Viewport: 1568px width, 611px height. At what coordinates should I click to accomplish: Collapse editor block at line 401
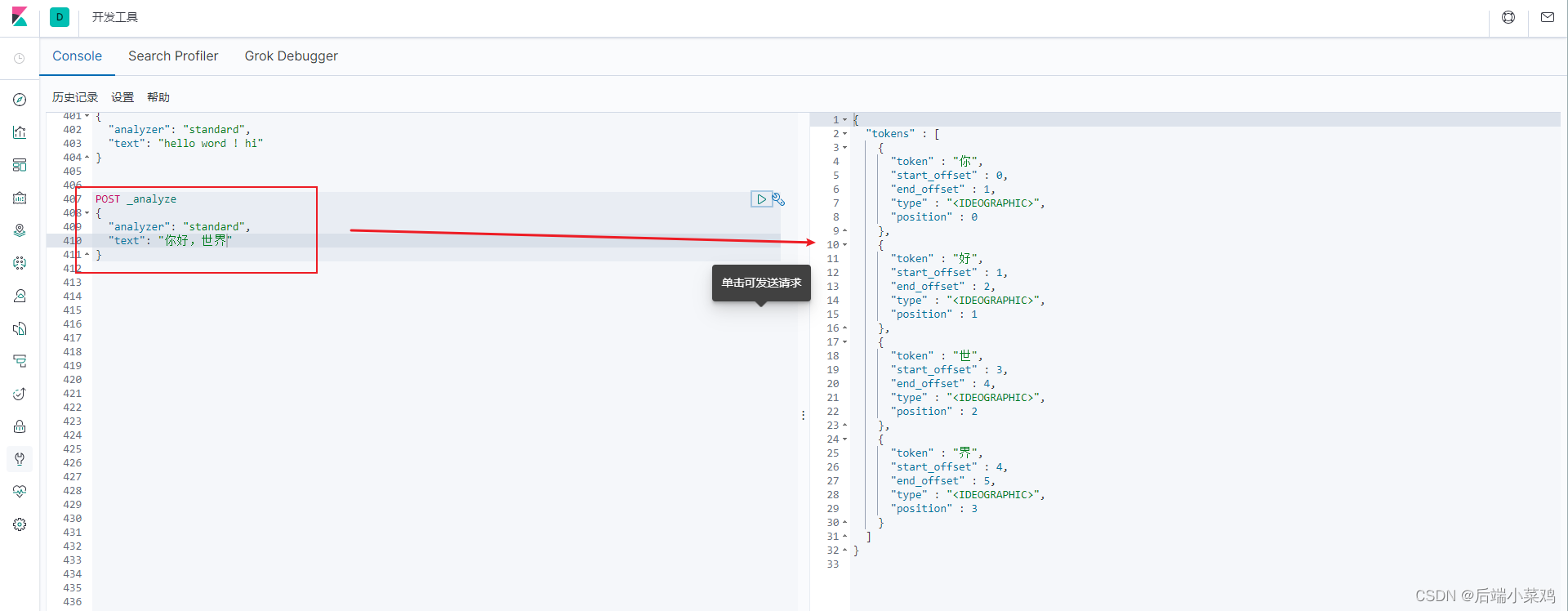[87, 116]
